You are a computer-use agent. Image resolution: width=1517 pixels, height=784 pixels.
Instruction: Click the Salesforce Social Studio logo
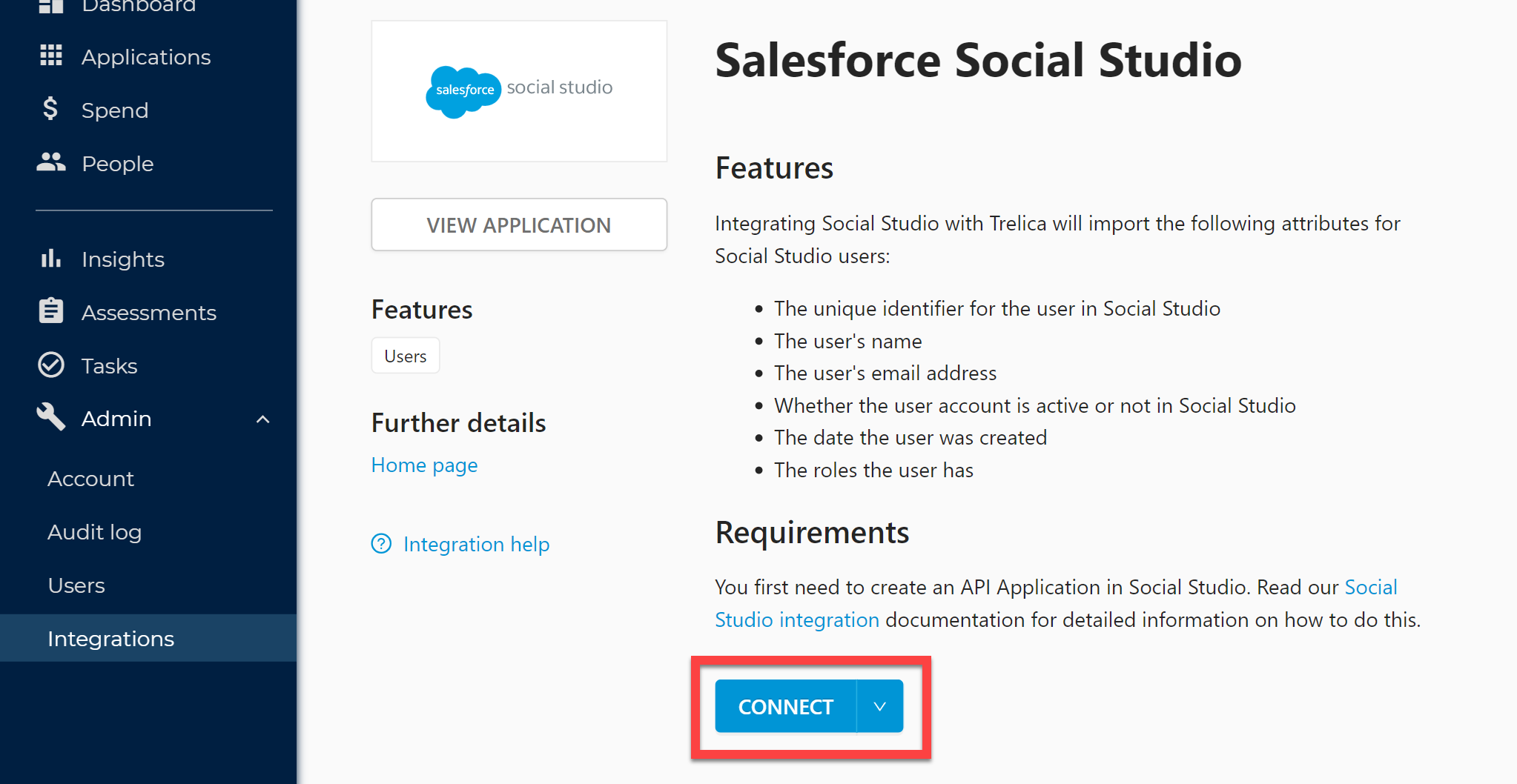(x=519, y=91)
